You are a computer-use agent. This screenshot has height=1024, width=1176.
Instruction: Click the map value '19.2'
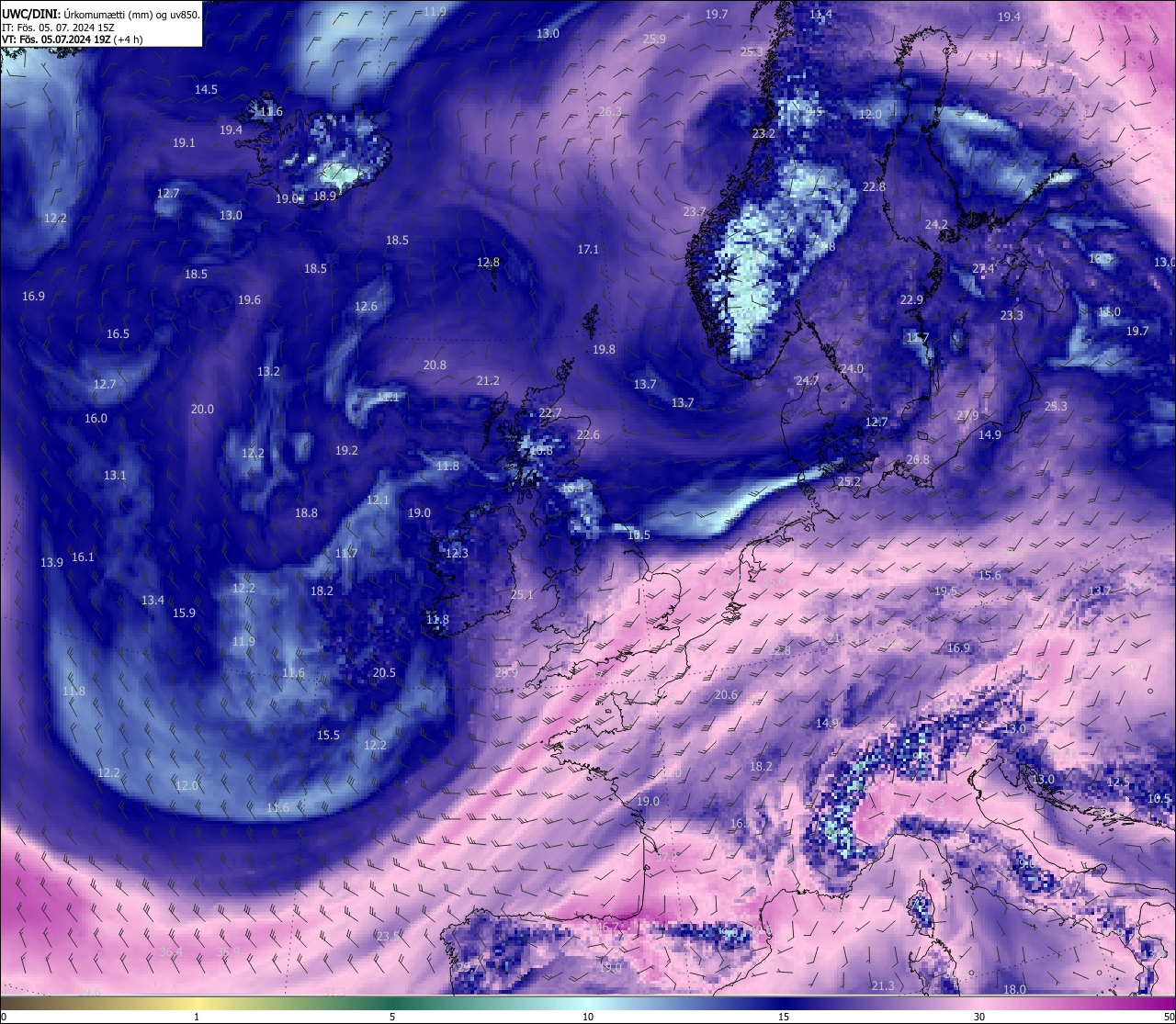pyautogui.click(x=346, y=451)
